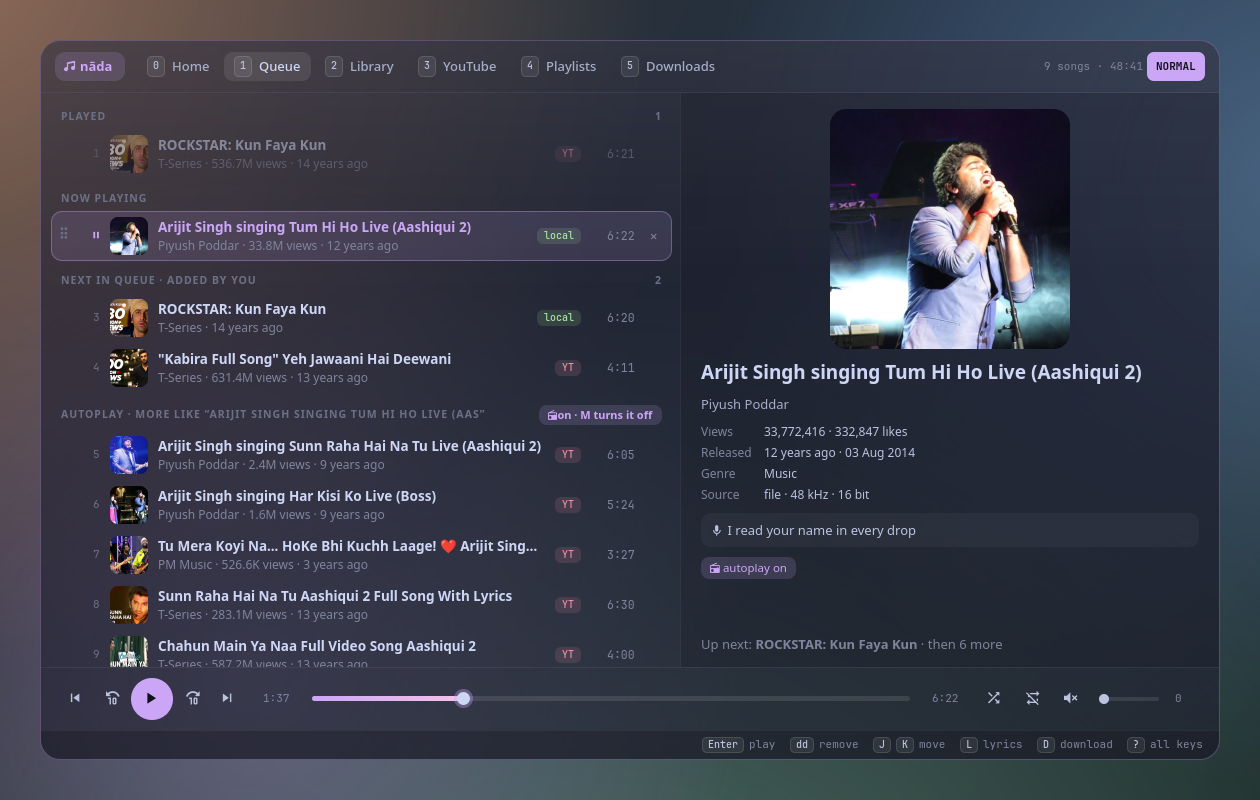Screen dimensions: 1260x800
Task: Rewind 10 seconds
Action: [x=113, y=698]
